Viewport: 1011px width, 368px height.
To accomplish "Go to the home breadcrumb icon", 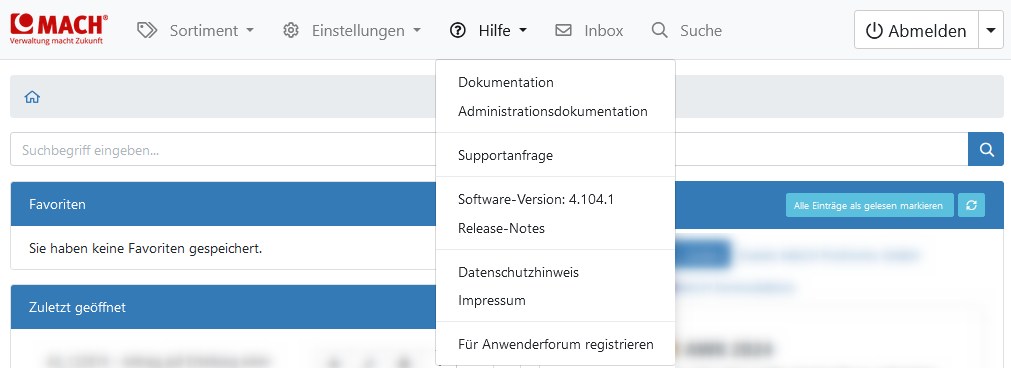I will point(32,97).
